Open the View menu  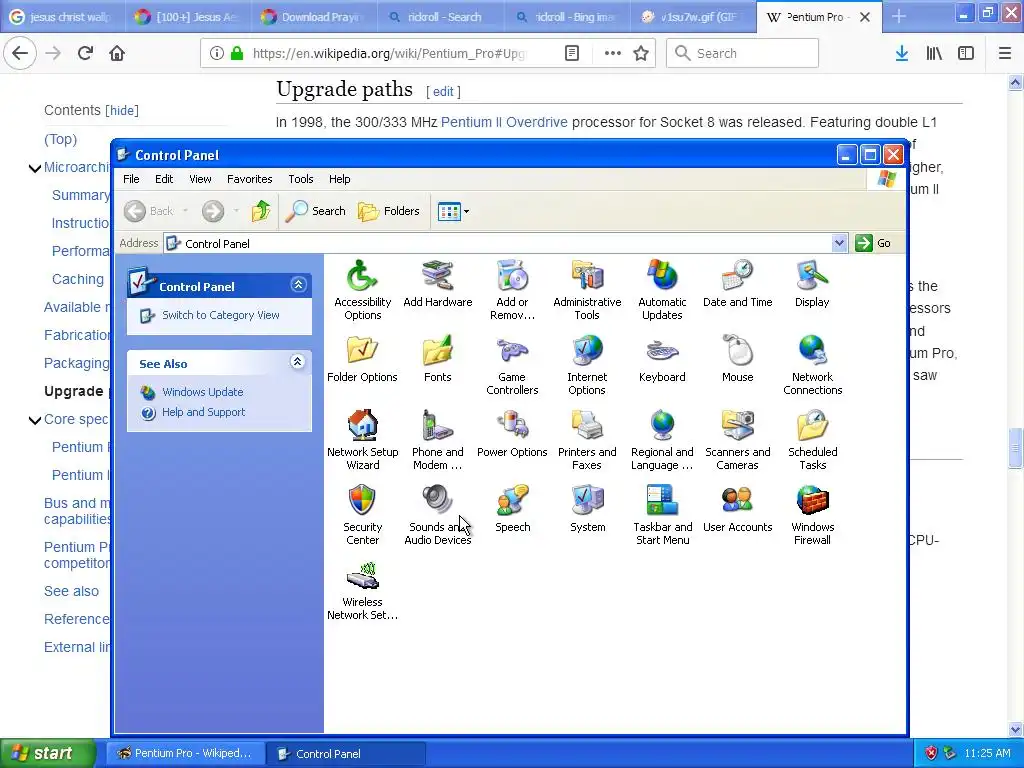[x=200, y=179]
